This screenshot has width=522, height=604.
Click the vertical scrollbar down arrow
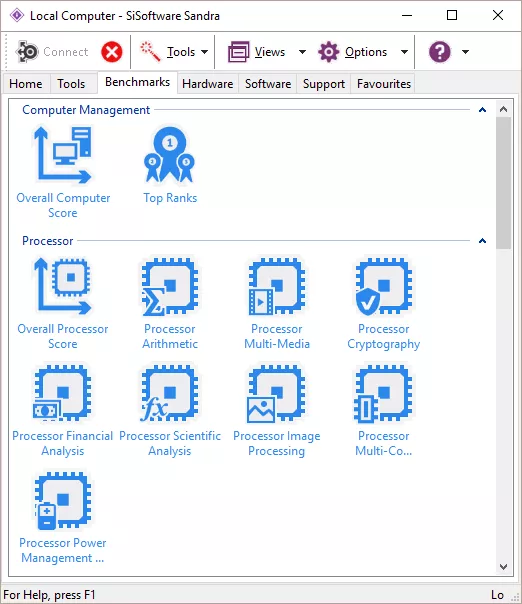(x=503, y=567)
